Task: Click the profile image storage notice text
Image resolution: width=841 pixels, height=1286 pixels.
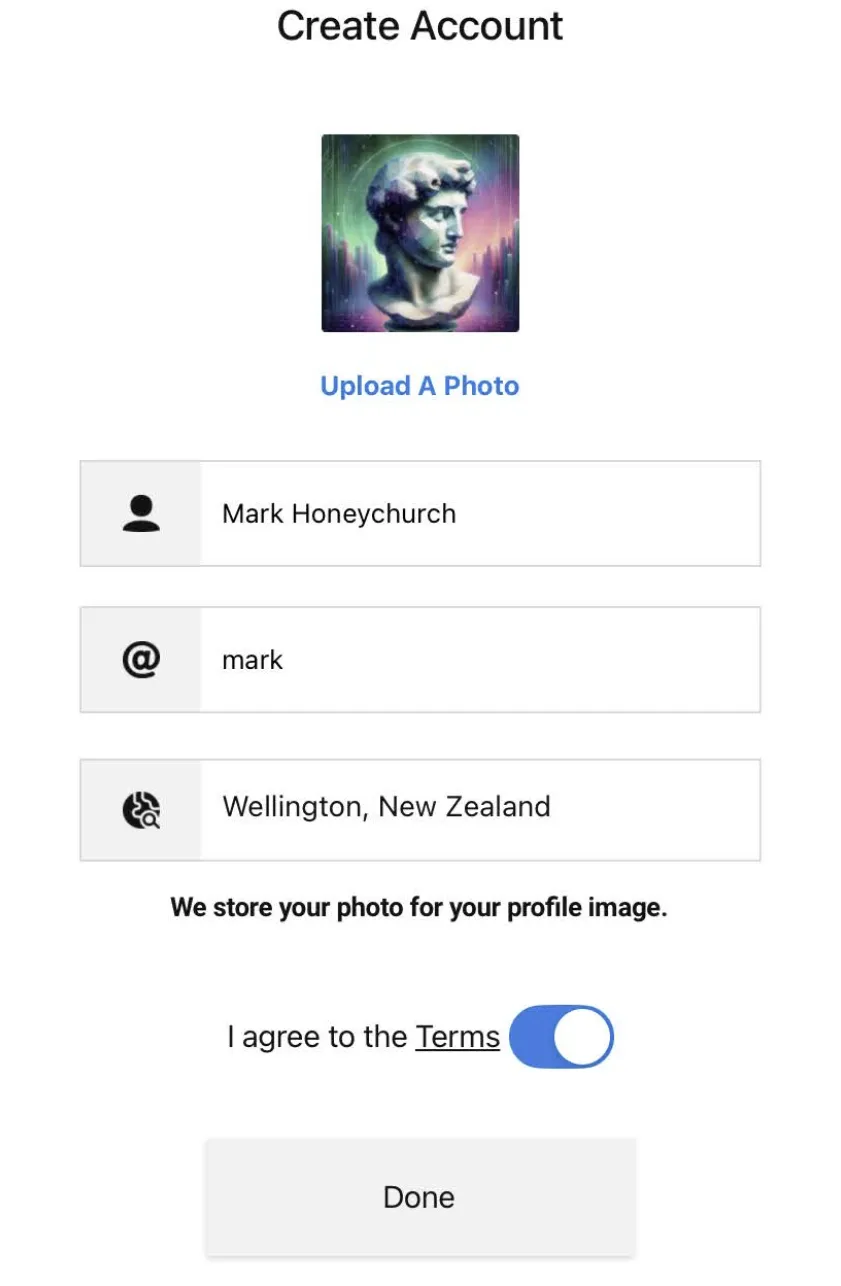Action: (419, 908)
